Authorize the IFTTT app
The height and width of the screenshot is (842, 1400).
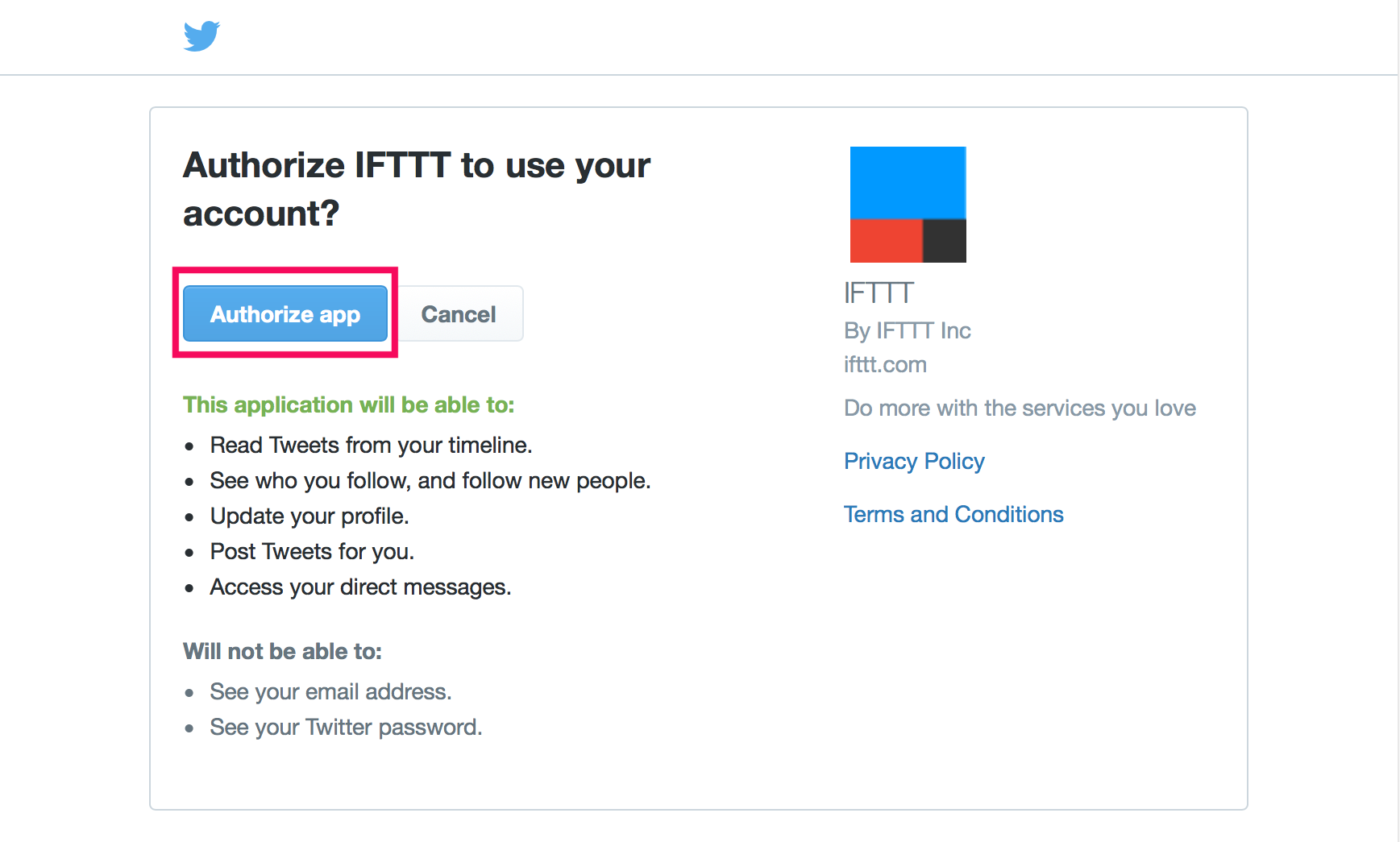coord(285,313)
